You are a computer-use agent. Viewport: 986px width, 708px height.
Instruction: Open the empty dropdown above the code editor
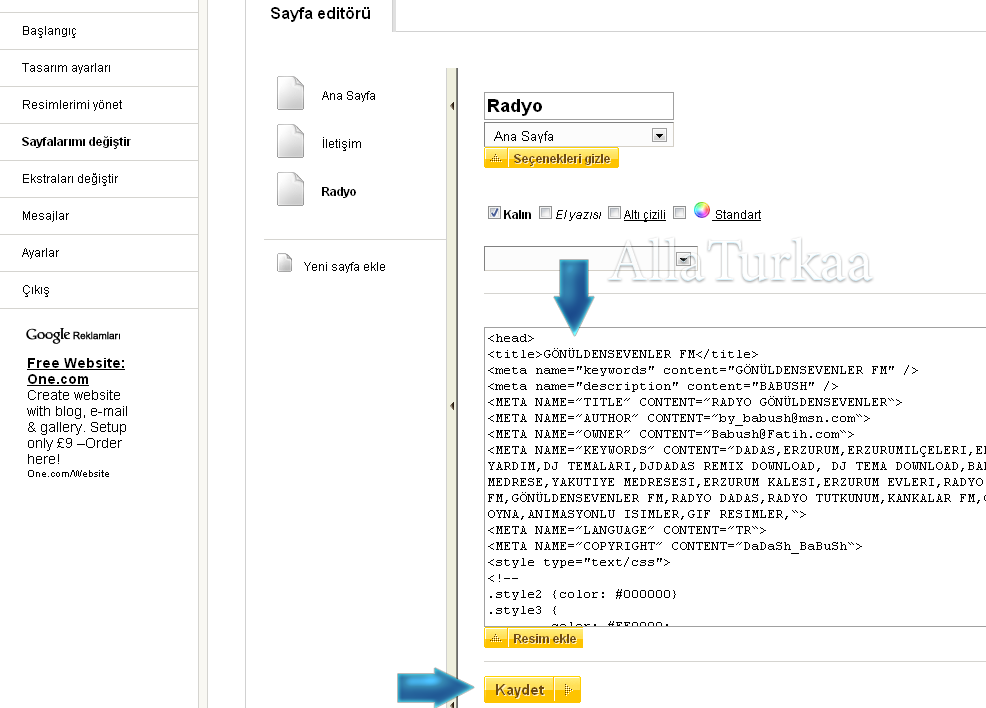[684, 259]
